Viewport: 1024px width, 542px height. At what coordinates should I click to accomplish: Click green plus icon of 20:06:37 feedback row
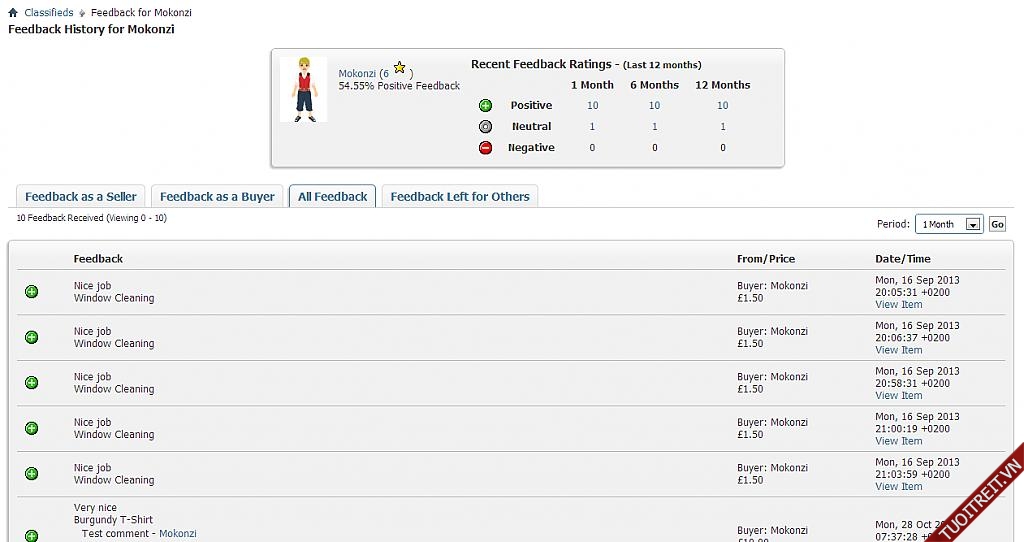point(31,338)
